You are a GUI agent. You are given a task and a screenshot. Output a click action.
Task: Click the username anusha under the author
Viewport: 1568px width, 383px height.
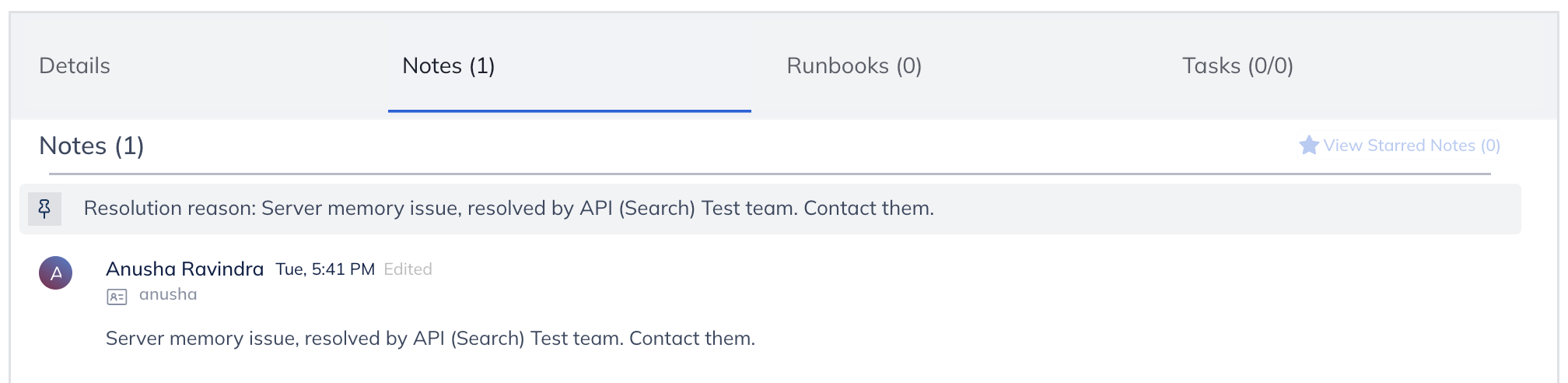tap(168, 295)
